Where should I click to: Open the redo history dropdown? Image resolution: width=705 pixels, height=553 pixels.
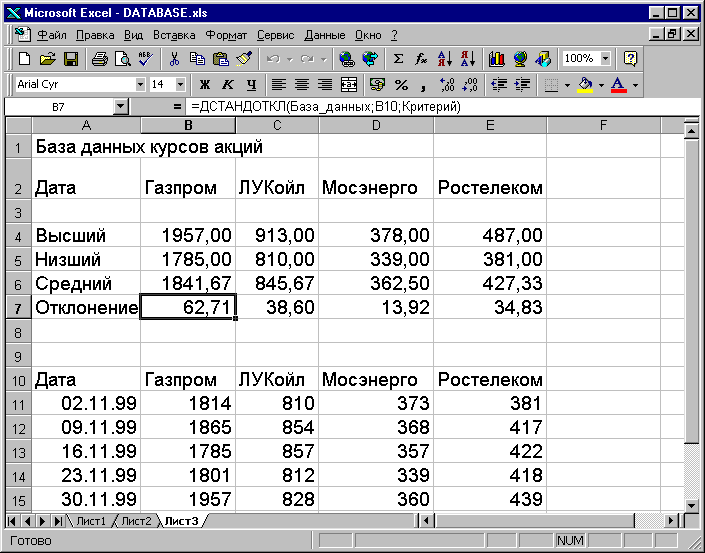coord(324,59)
